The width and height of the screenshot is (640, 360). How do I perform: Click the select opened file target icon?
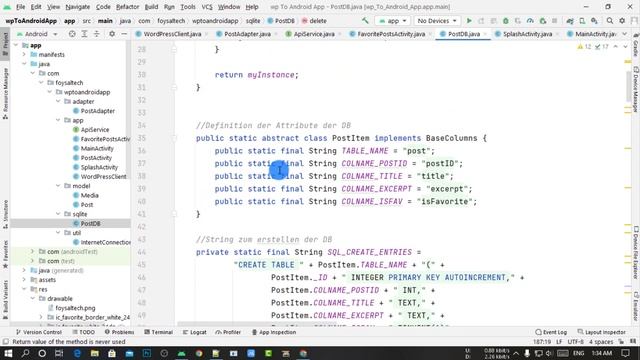(x=72, y=34)
